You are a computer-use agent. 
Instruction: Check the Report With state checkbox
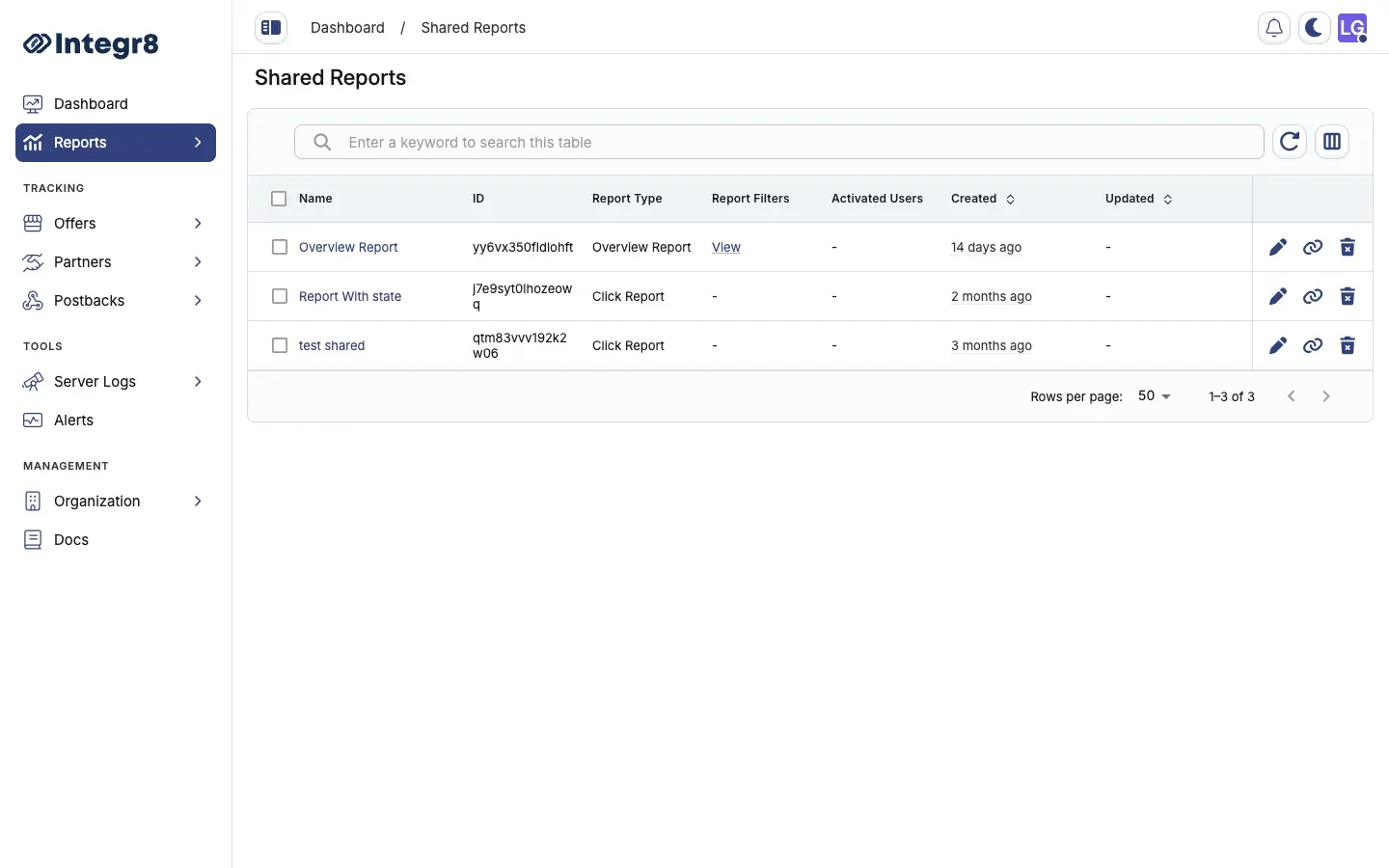tap(280, 296)
